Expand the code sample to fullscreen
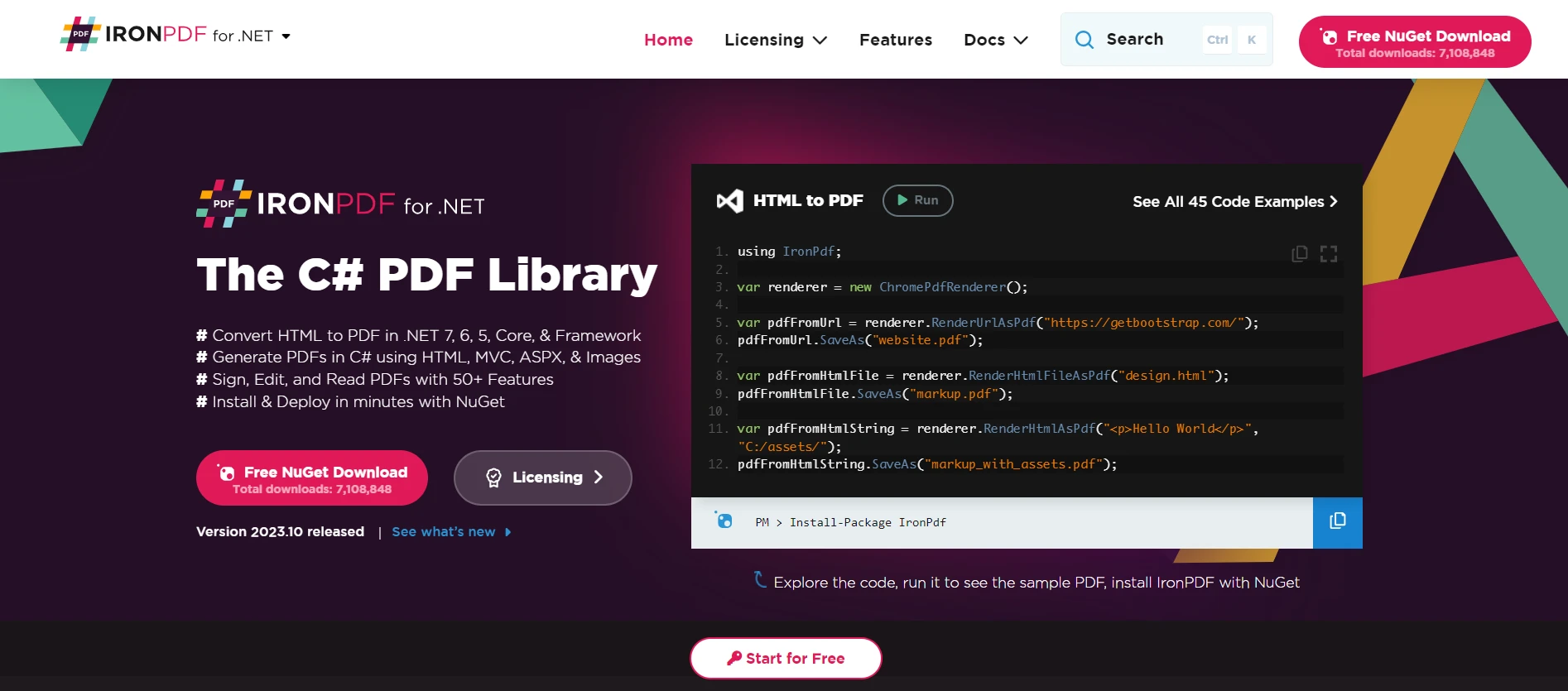The width and height of the screenshot is (1568, 691). point(1329,253)
